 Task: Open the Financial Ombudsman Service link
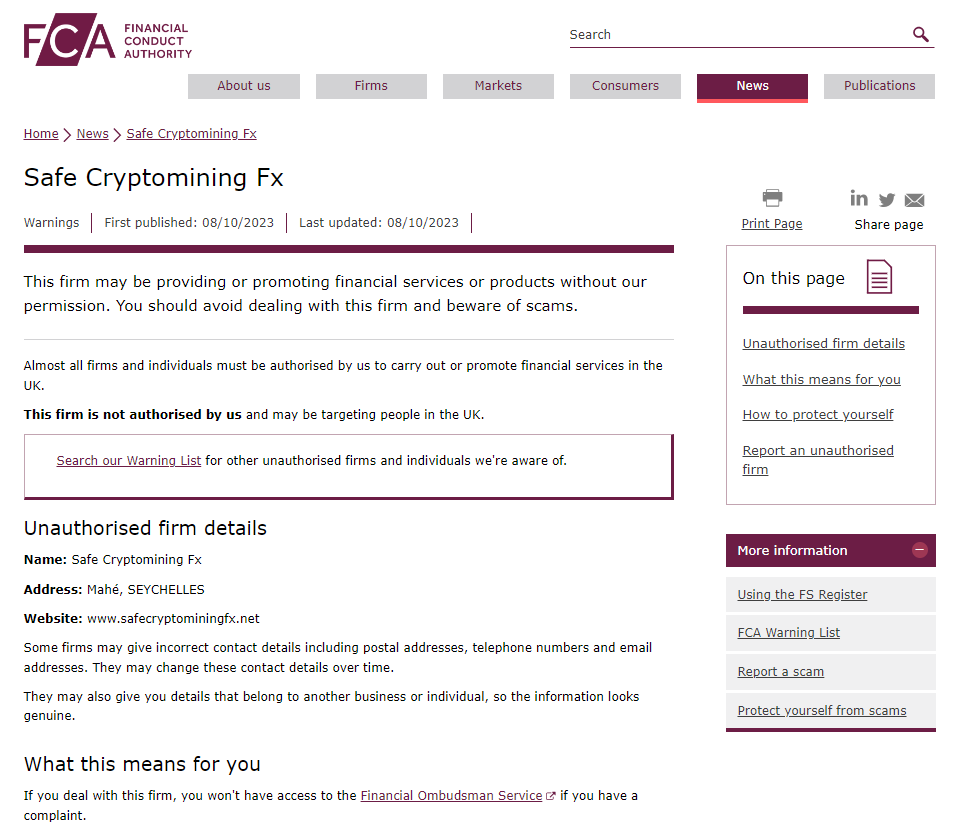click(451, 796)
